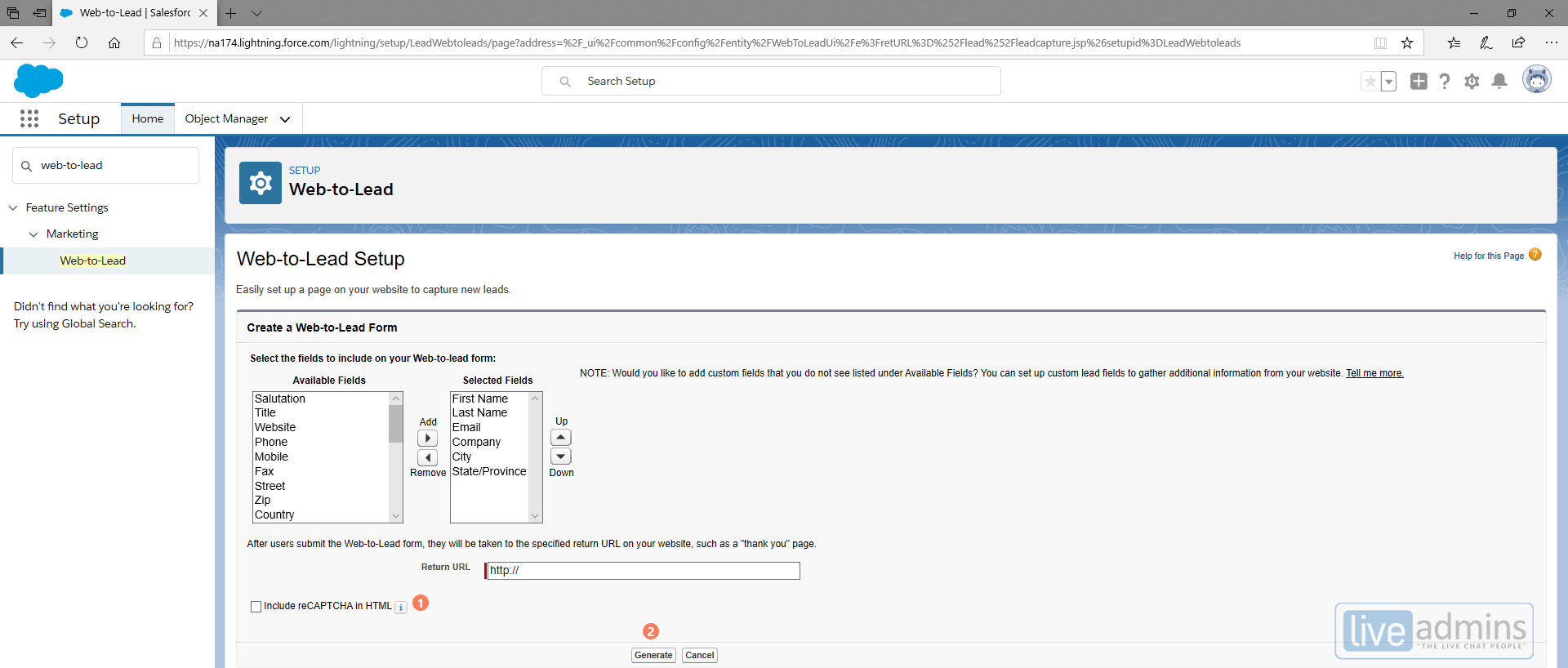Image resolution: width=1568 pixels, height=668 pixels.
Task: Click the Salesforce cloud logo
Action: coord(38,81)
